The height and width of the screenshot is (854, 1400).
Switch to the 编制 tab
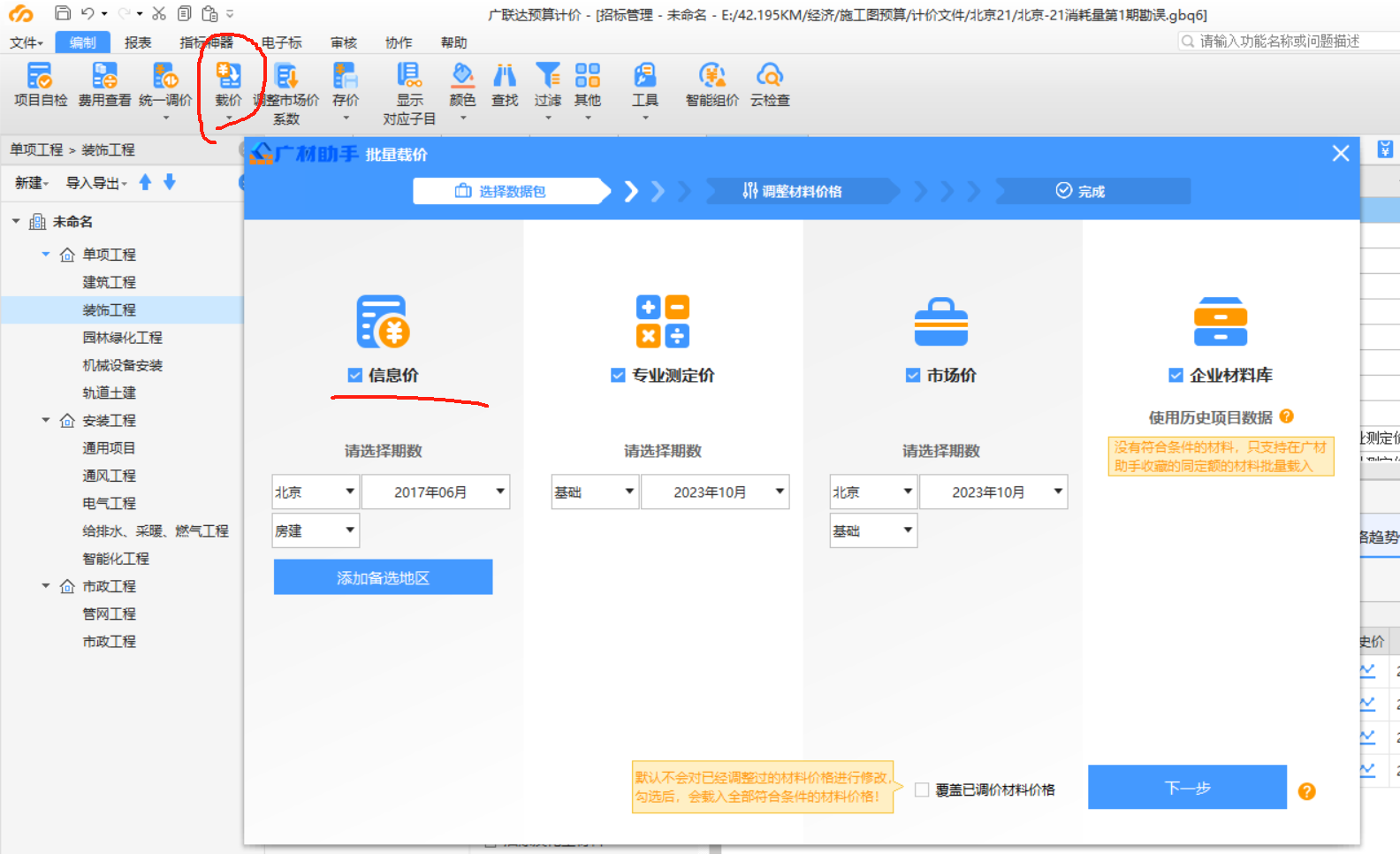tap(82, 42)
